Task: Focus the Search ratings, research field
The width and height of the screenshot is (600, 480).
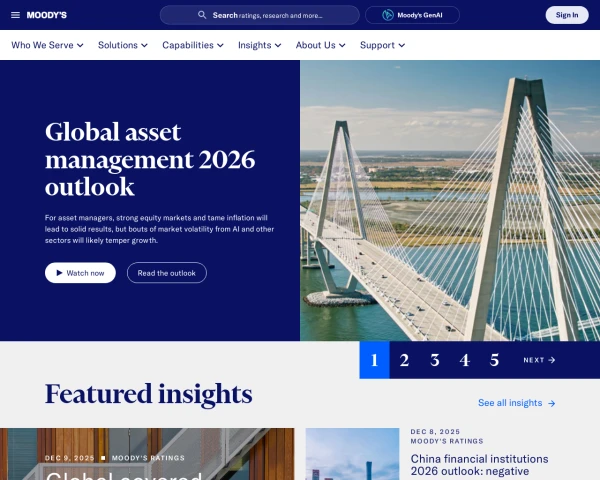Action: [x=259, y=15]
